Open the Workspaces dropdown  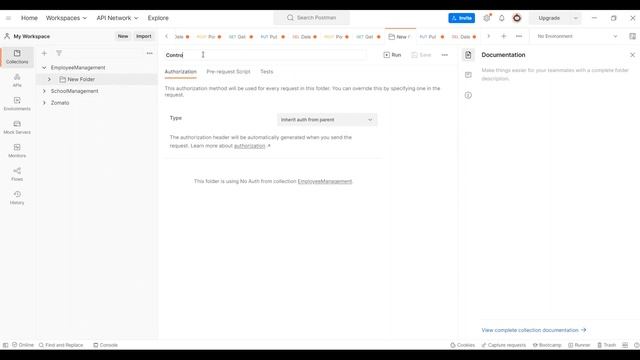pos(66,18)
